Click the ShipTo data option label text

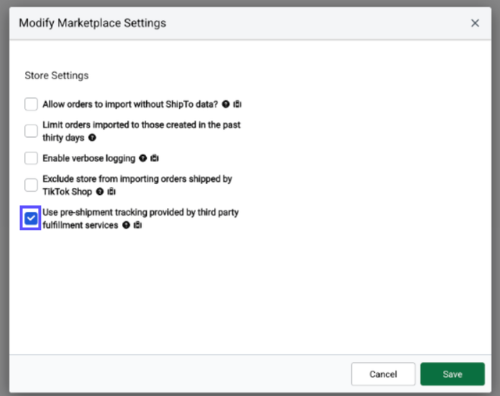[130, 104]
